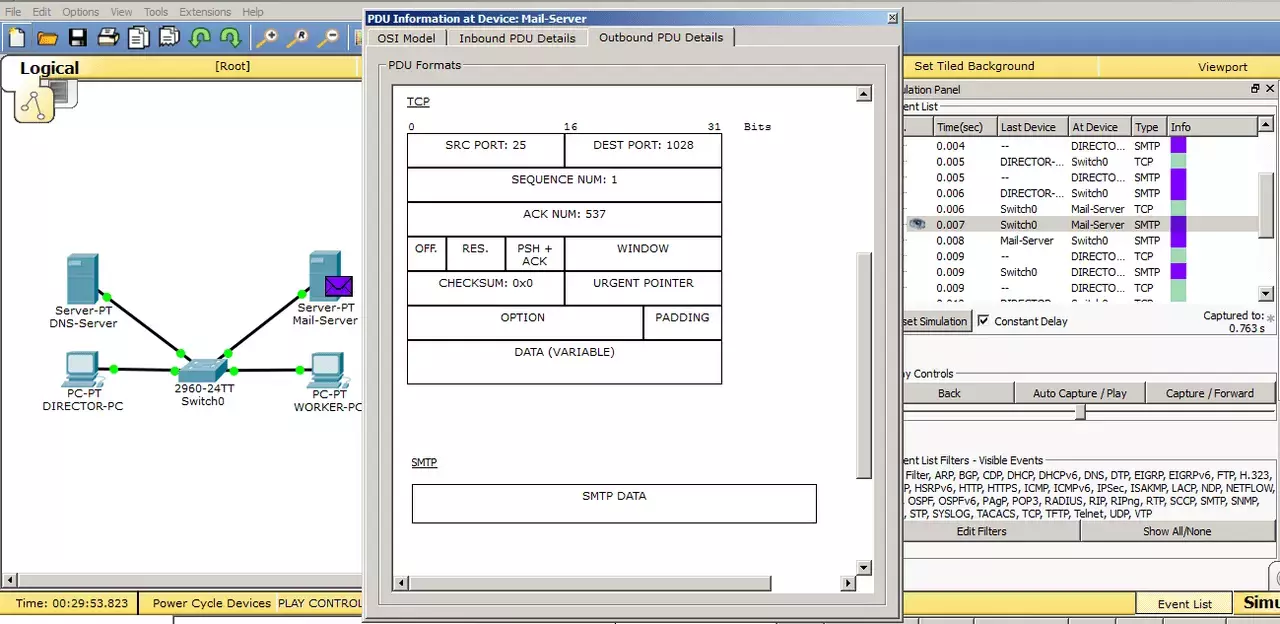Open the Tools menu
Image resolution: width=1280 pixels, height=624 pixels.
tap(156, 12)
